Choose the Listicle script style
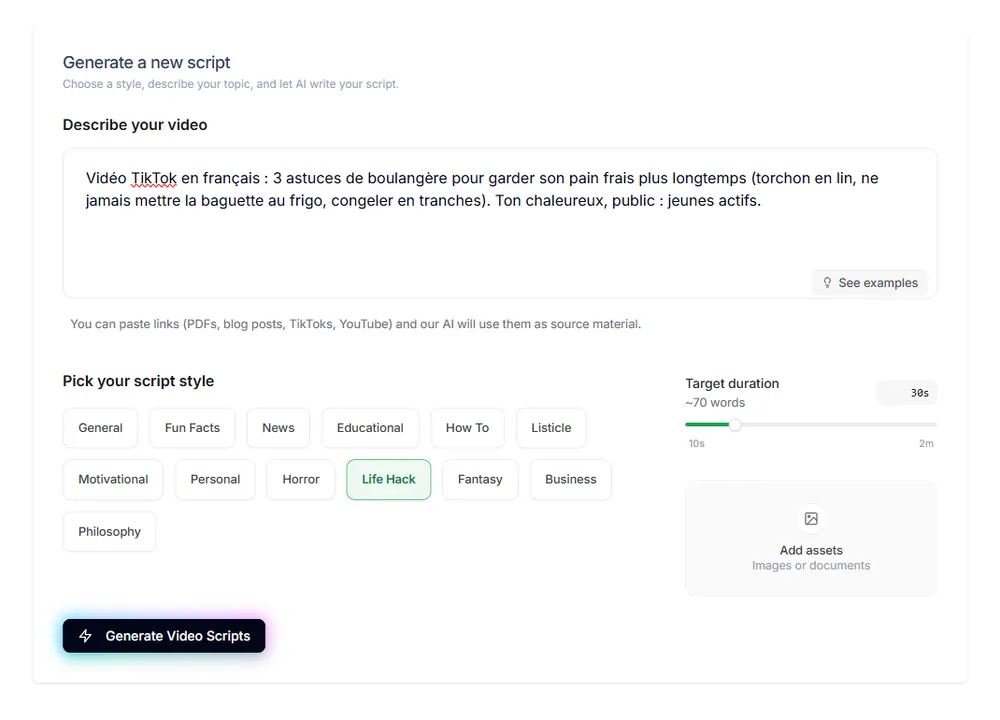The height and width of the screenshot is (720, 1000). (x=551, y=428)
